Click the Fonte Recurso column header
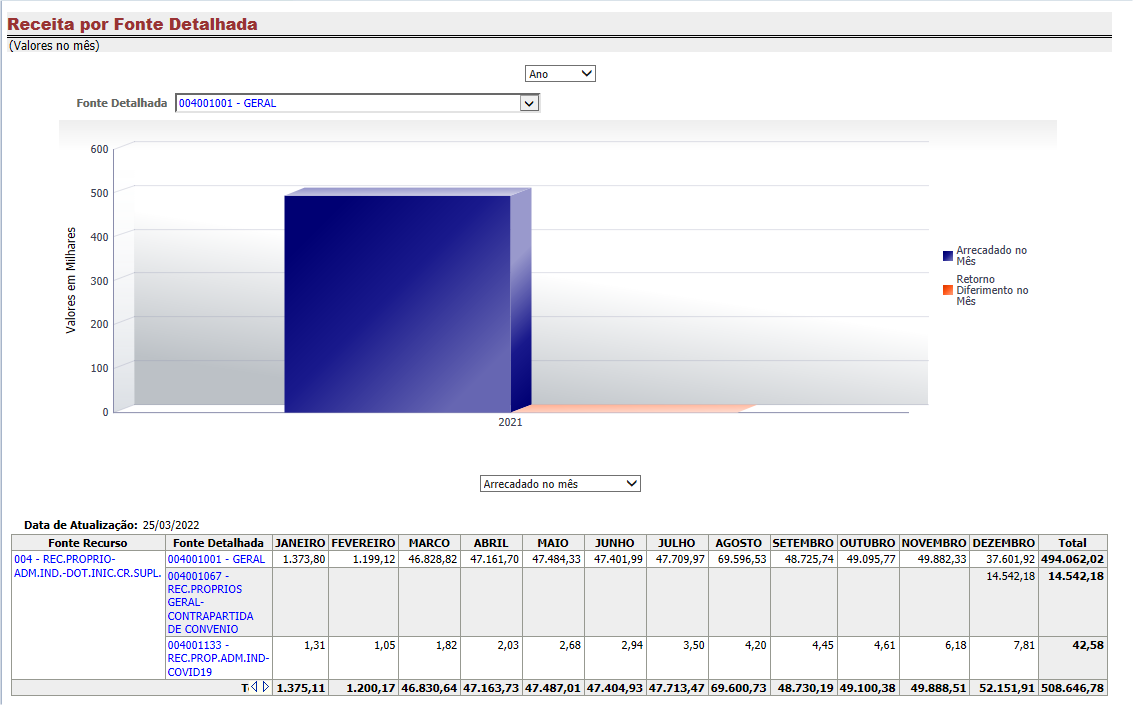This screenshot has width=1133, height=705. 87,543
